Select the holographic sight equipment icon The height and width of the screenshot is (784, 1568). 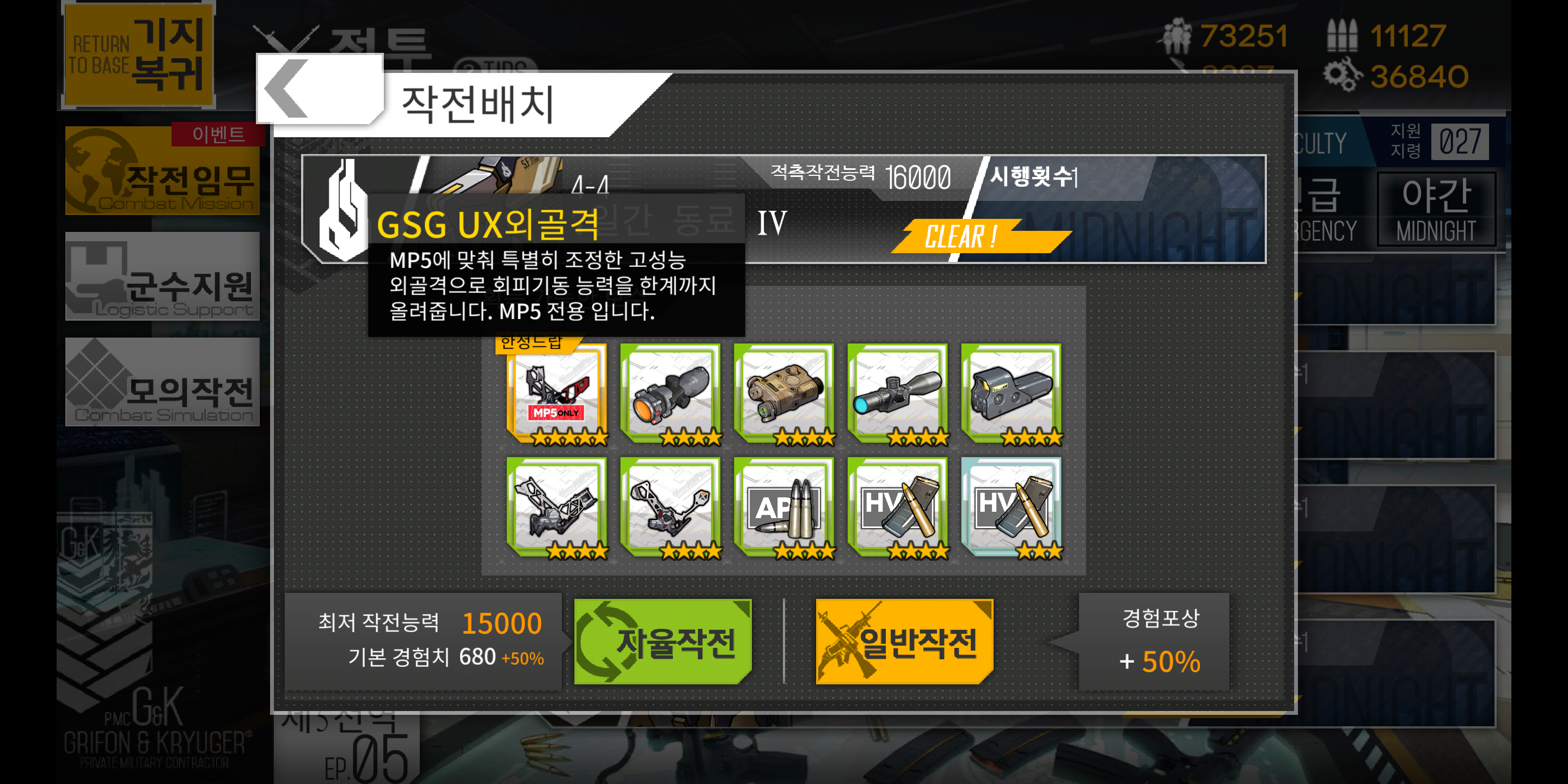[x=1011, y=394]
